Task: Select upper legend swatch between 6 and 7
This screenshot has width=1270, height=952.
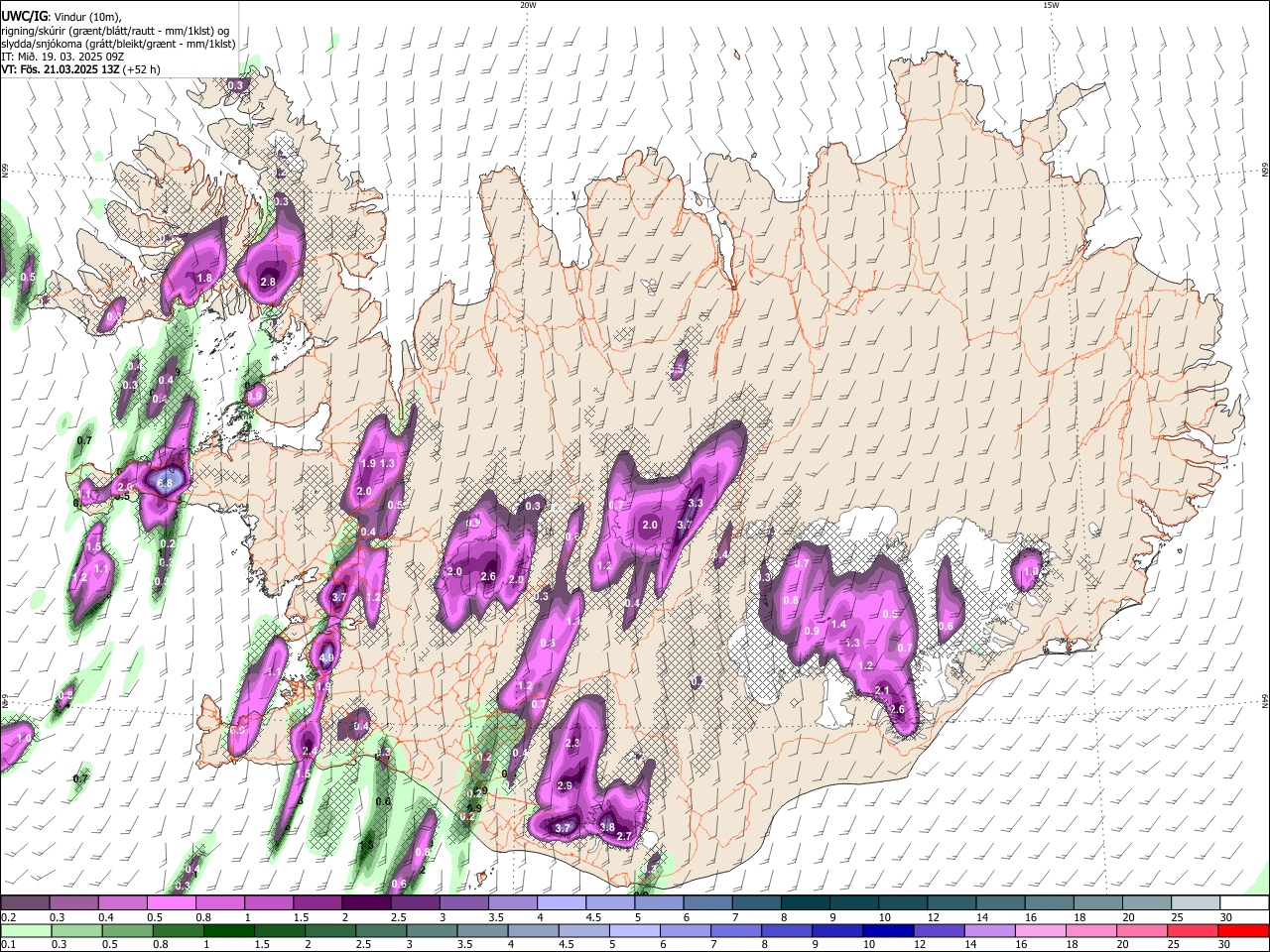Action: click(708, 903)
